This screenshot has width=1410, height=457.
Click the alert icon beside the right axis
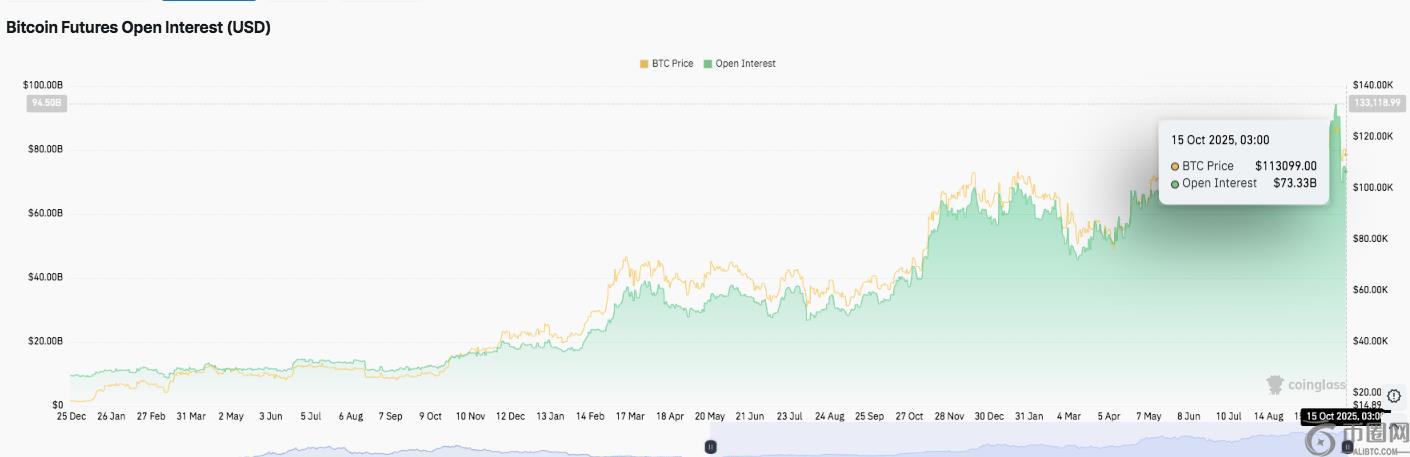click(1394, 396)
